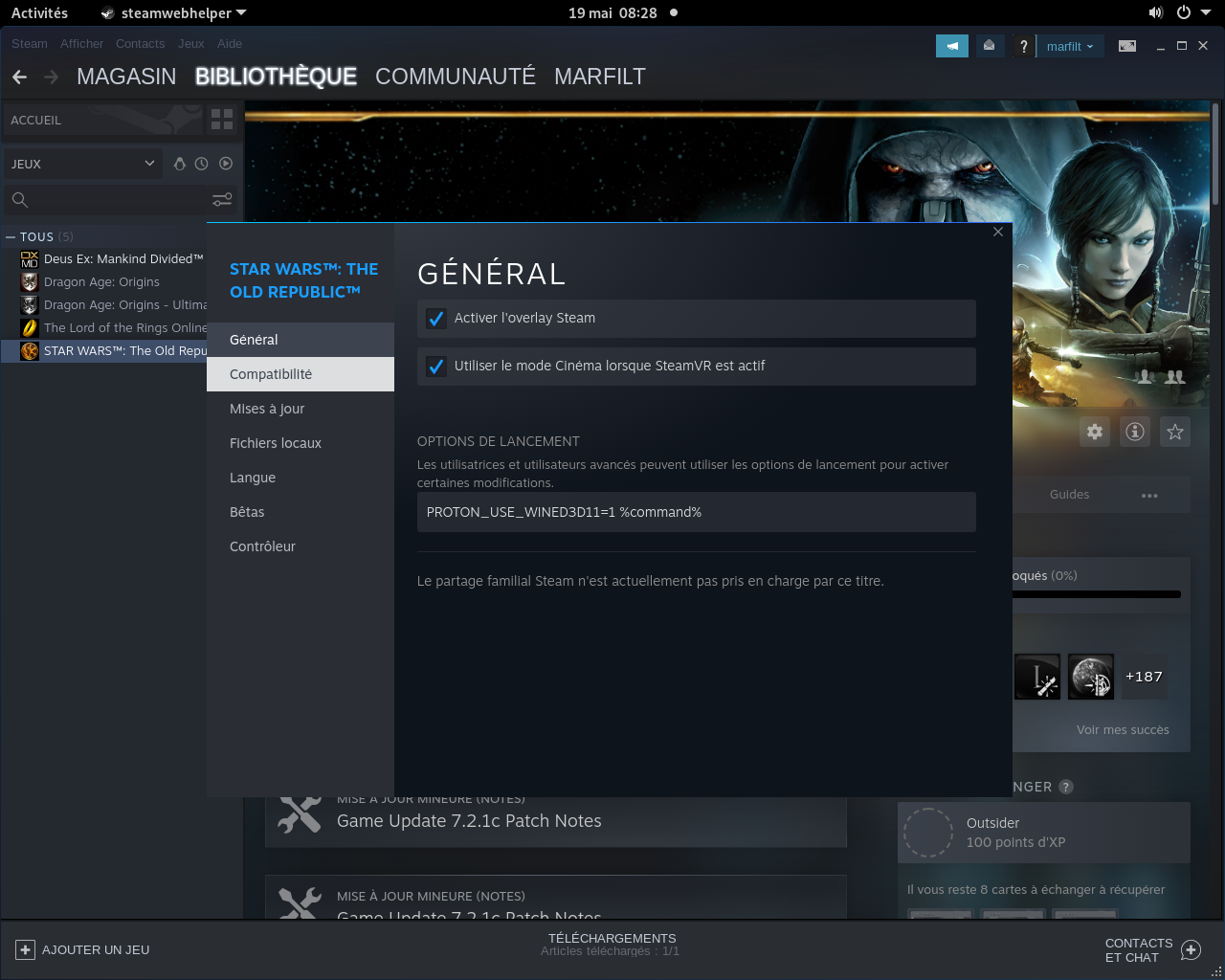Toggle Activer l'overlay Steam checkbox
The width and height of the screenshot is (1225, 980).
[x=436, y=319]
